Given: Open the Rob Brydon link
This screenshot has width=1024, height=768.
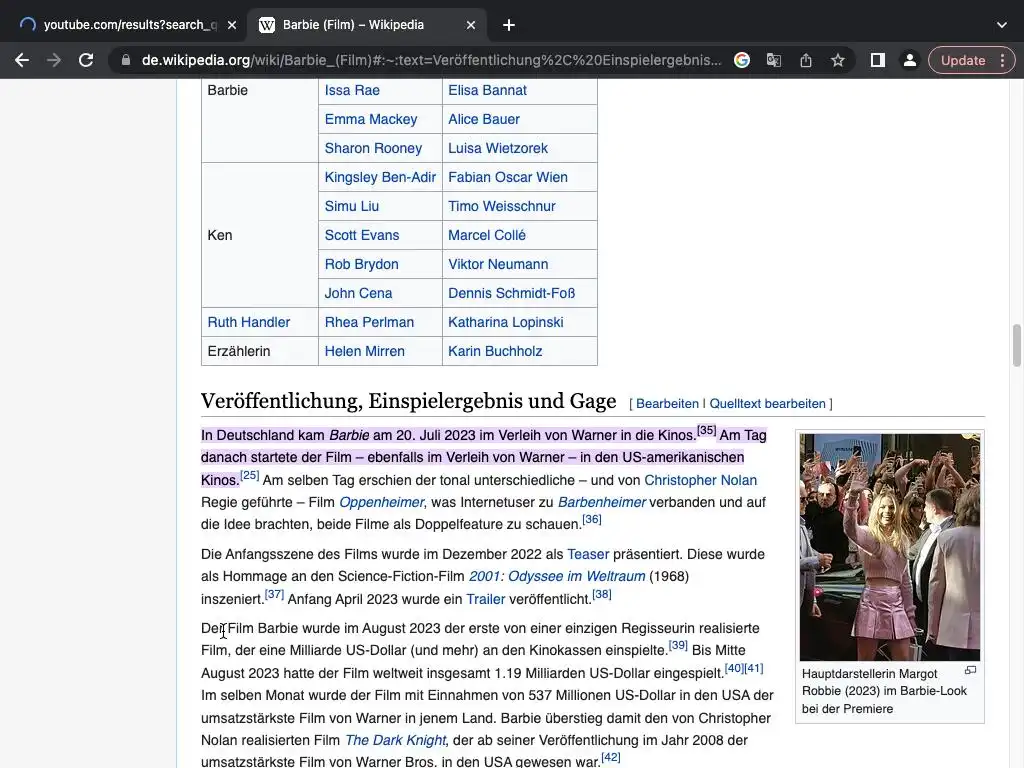Looking at the screenshot, I should click(361, 264).
